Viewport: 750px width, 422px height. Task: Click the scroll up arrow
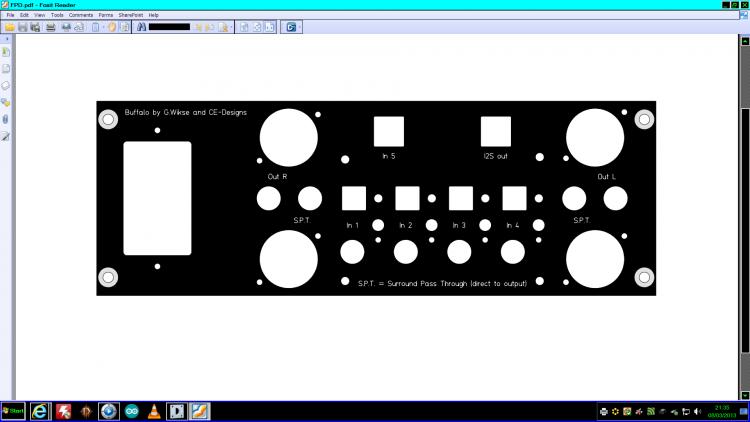[x=745, y=42]
